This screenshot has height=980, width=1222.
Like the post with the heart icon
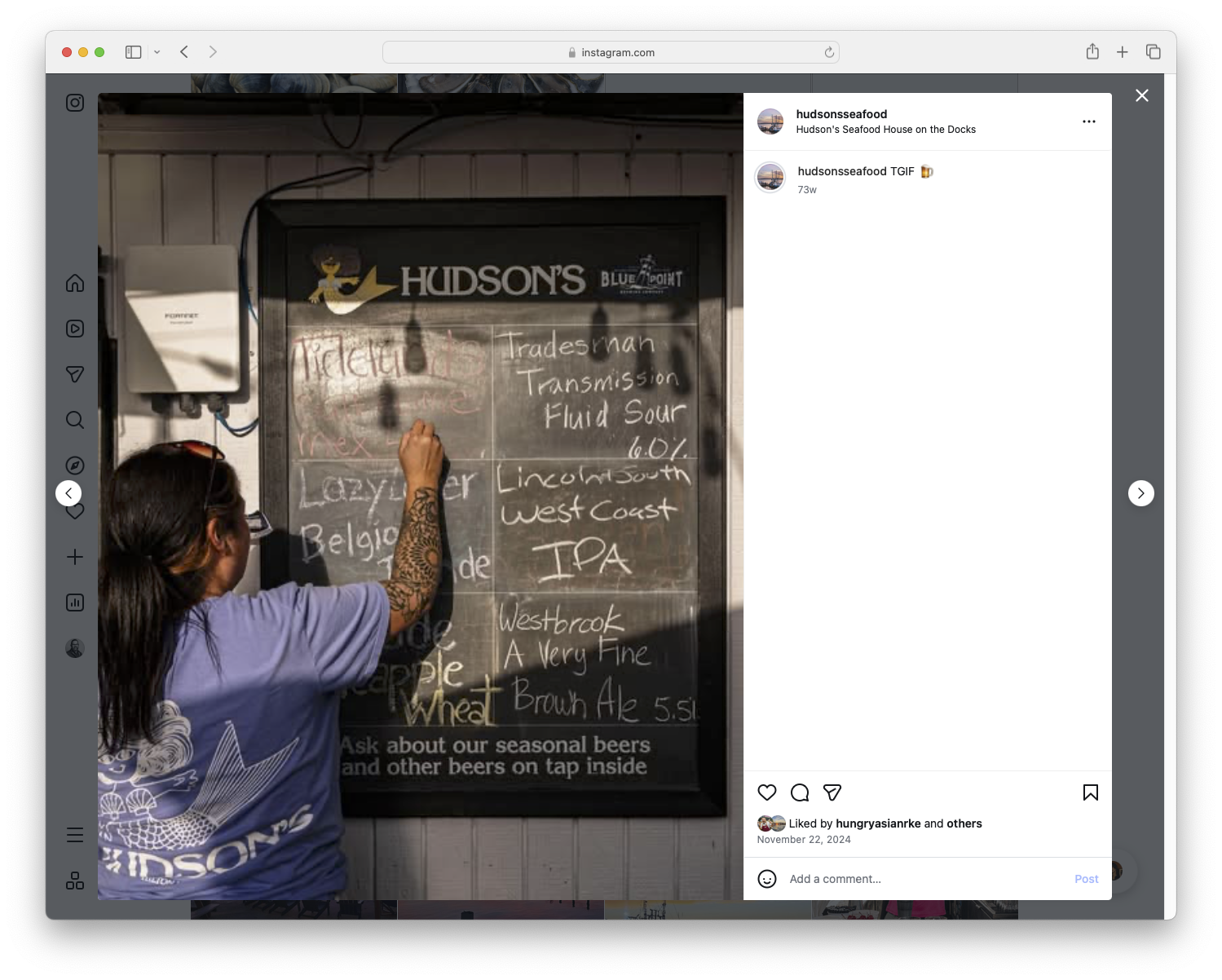(x=766, y=792)
